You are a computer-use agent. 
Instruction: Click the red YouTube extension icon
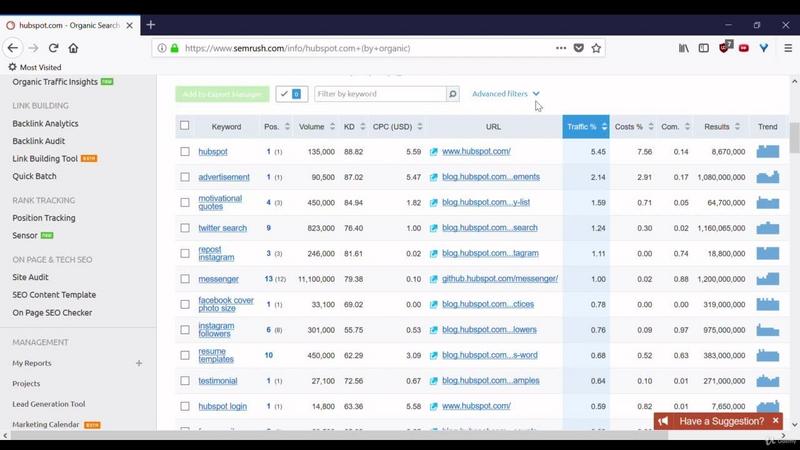pos(744,48)
